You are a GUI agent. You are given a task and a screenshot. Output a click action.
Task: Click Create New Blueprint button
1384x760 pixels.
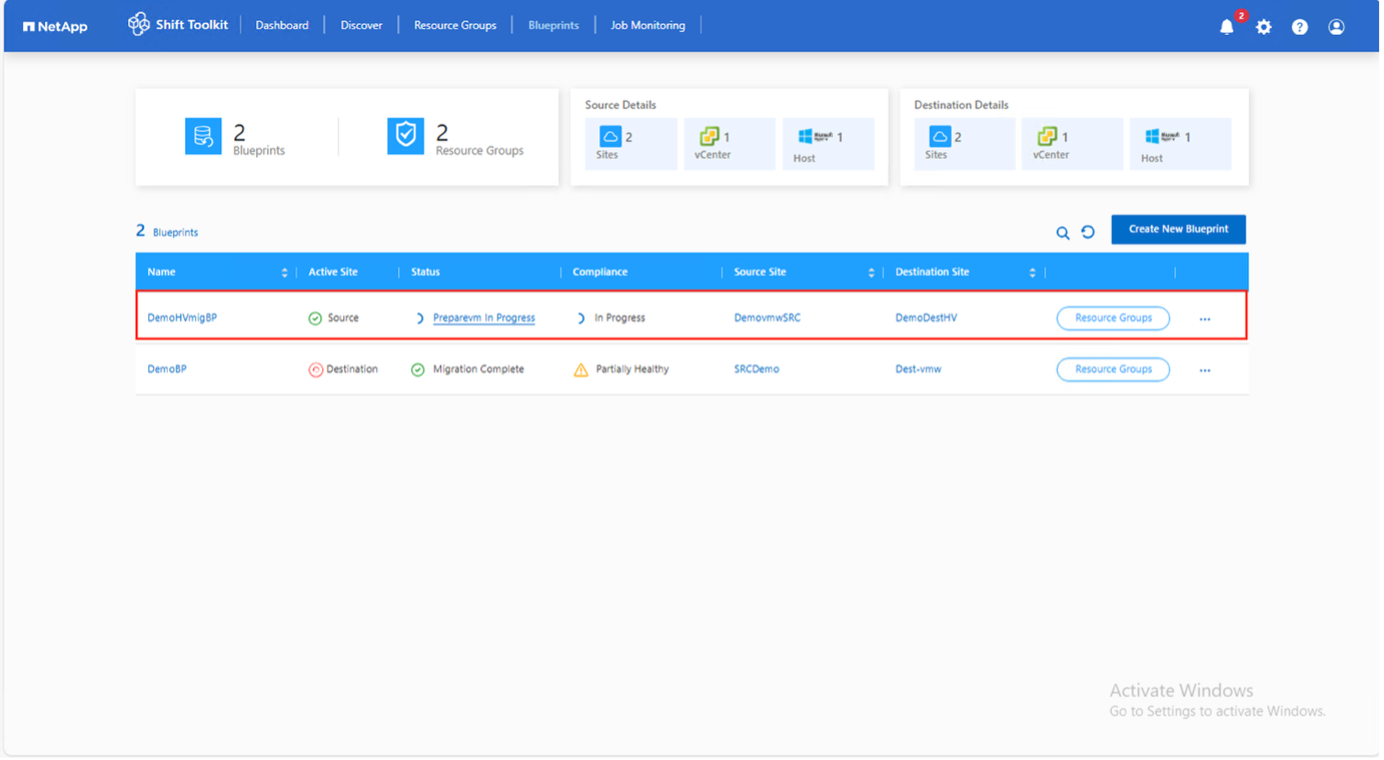click(1178, 229)
